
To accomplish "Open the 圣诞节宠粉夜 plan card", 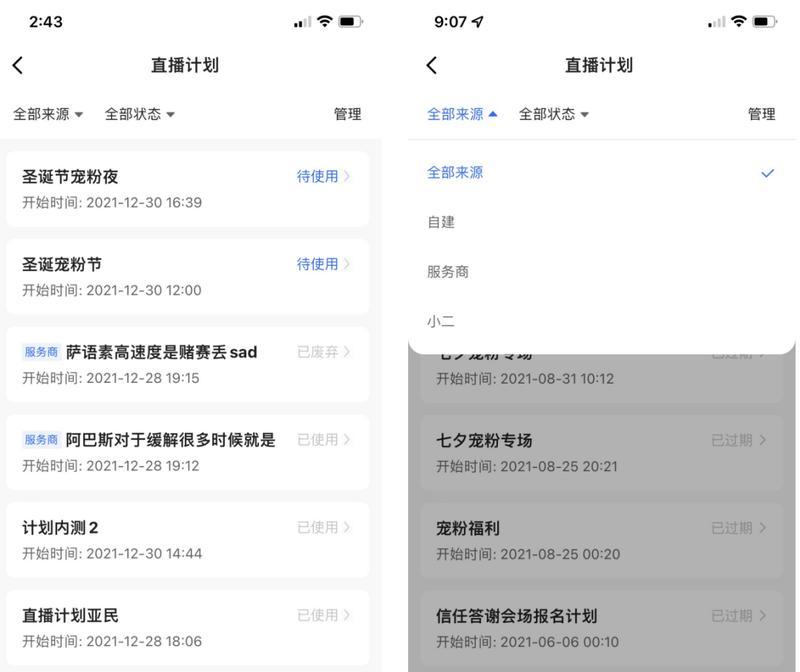I will point(188,189).
